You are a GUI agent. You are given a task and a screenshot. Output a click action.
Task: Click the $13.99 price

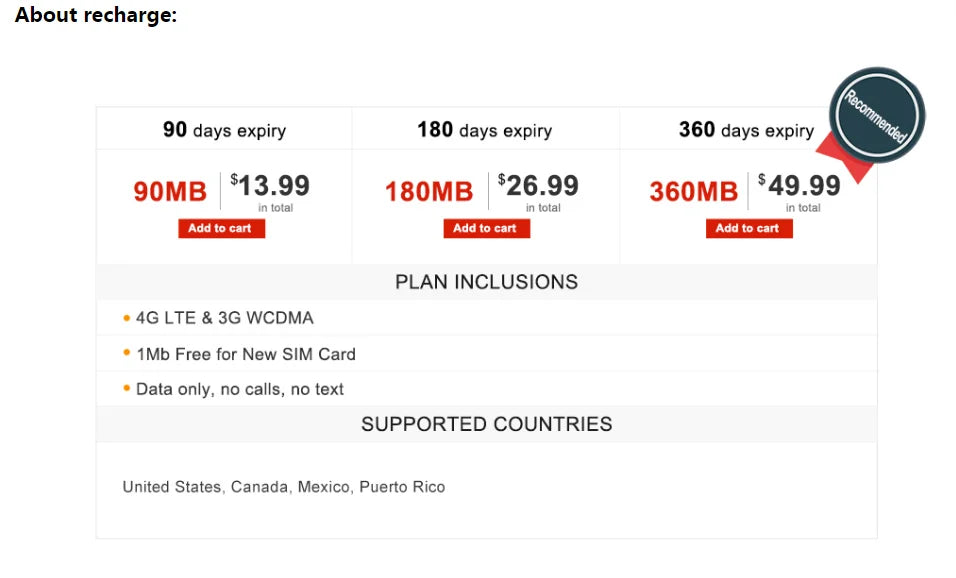coord(270,187)
